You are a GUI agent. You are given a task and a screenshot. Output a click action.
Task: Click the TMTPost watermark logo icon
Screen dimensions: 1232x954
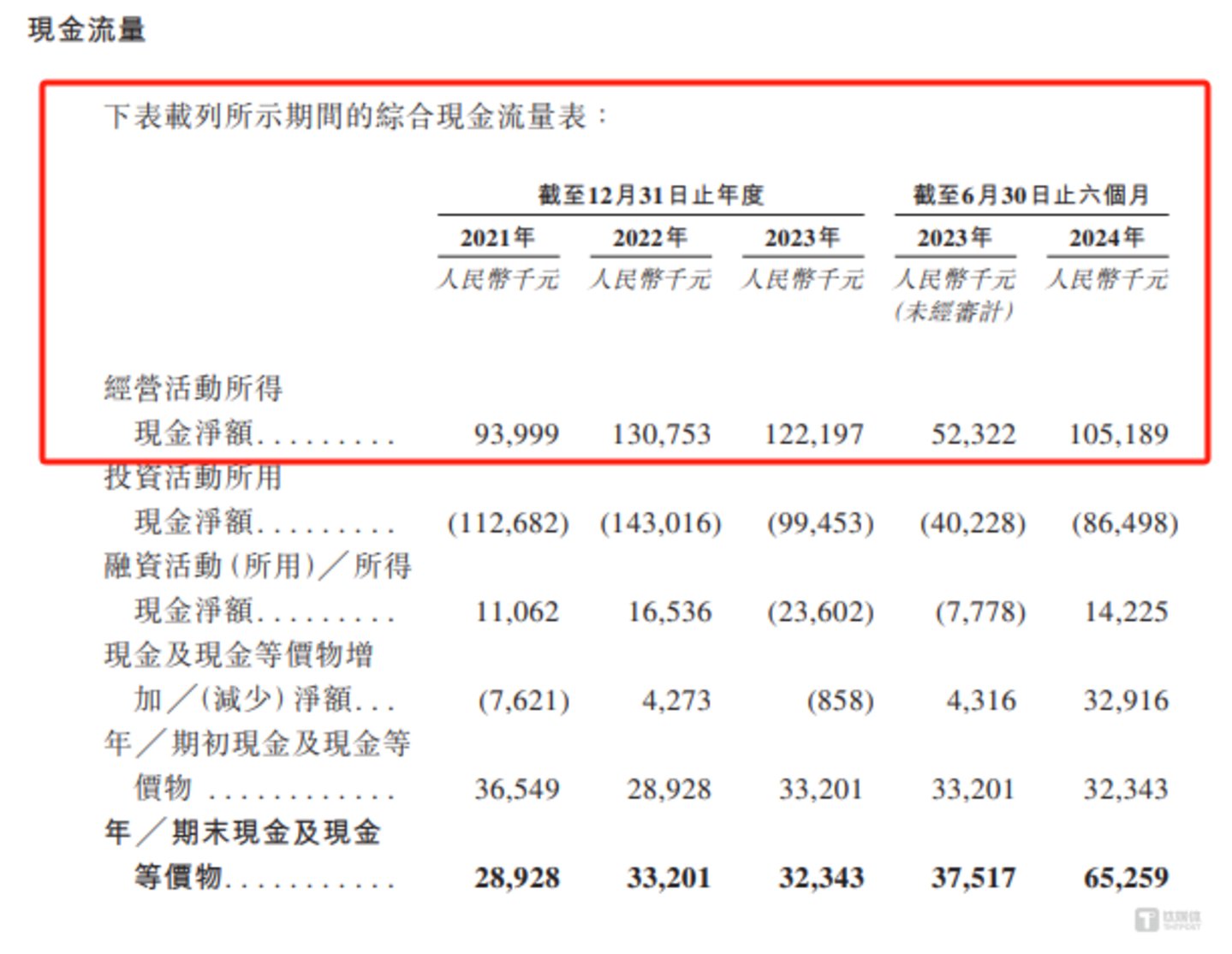click(x=1147, y=920)
